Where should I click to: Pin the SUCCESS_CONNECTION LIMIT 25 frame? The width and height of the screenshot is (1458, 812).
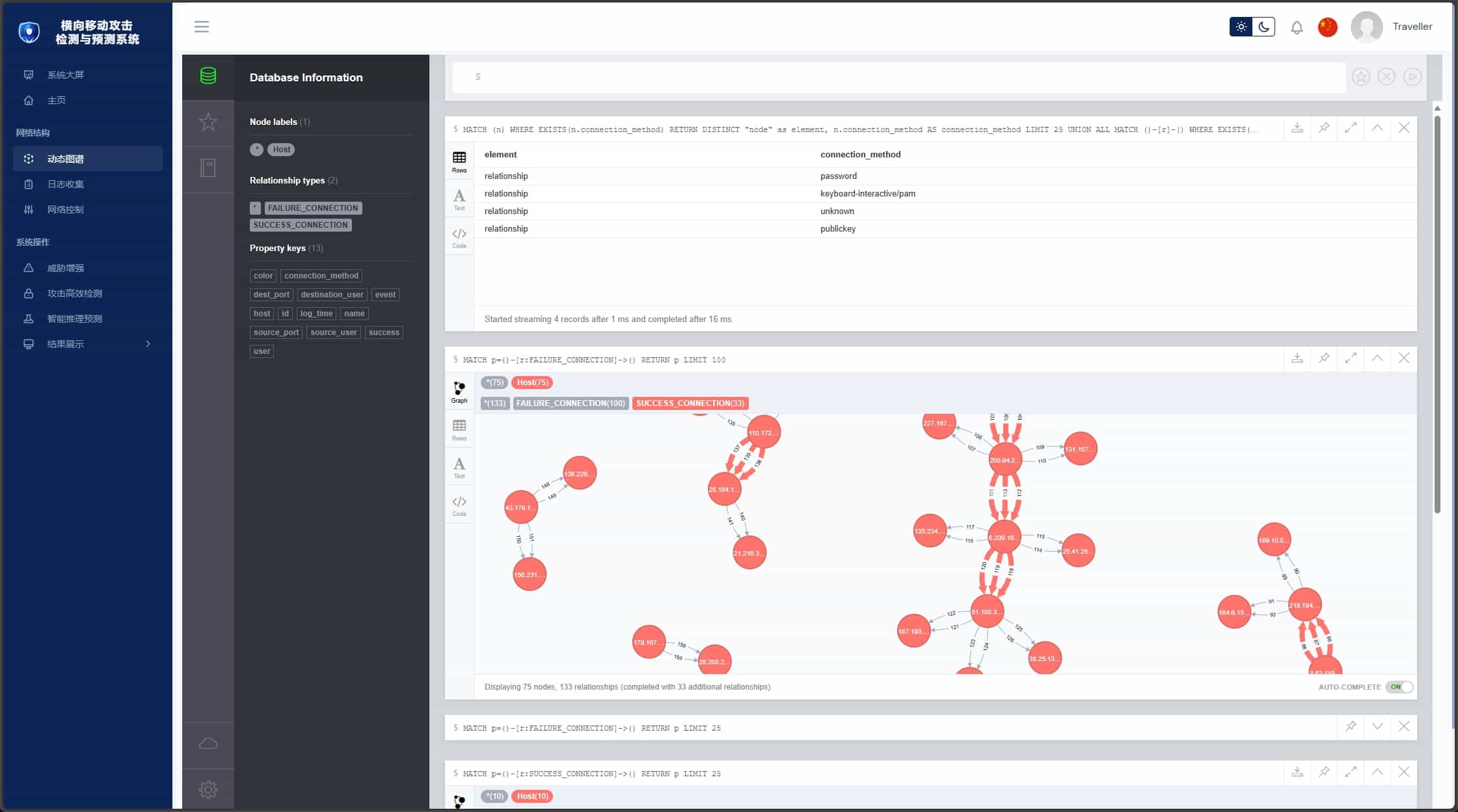pos(1324,772)
